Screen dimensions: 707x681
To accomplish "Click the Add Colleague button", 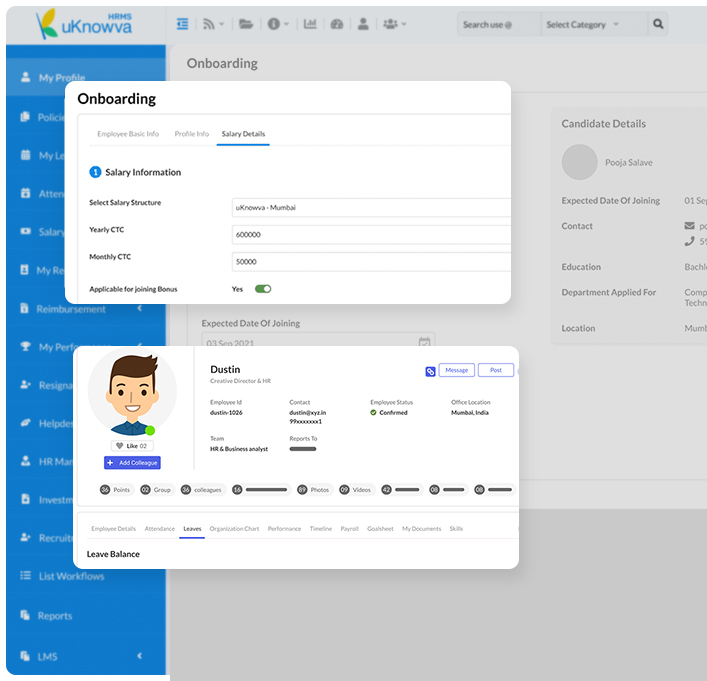I will [132, 463].
